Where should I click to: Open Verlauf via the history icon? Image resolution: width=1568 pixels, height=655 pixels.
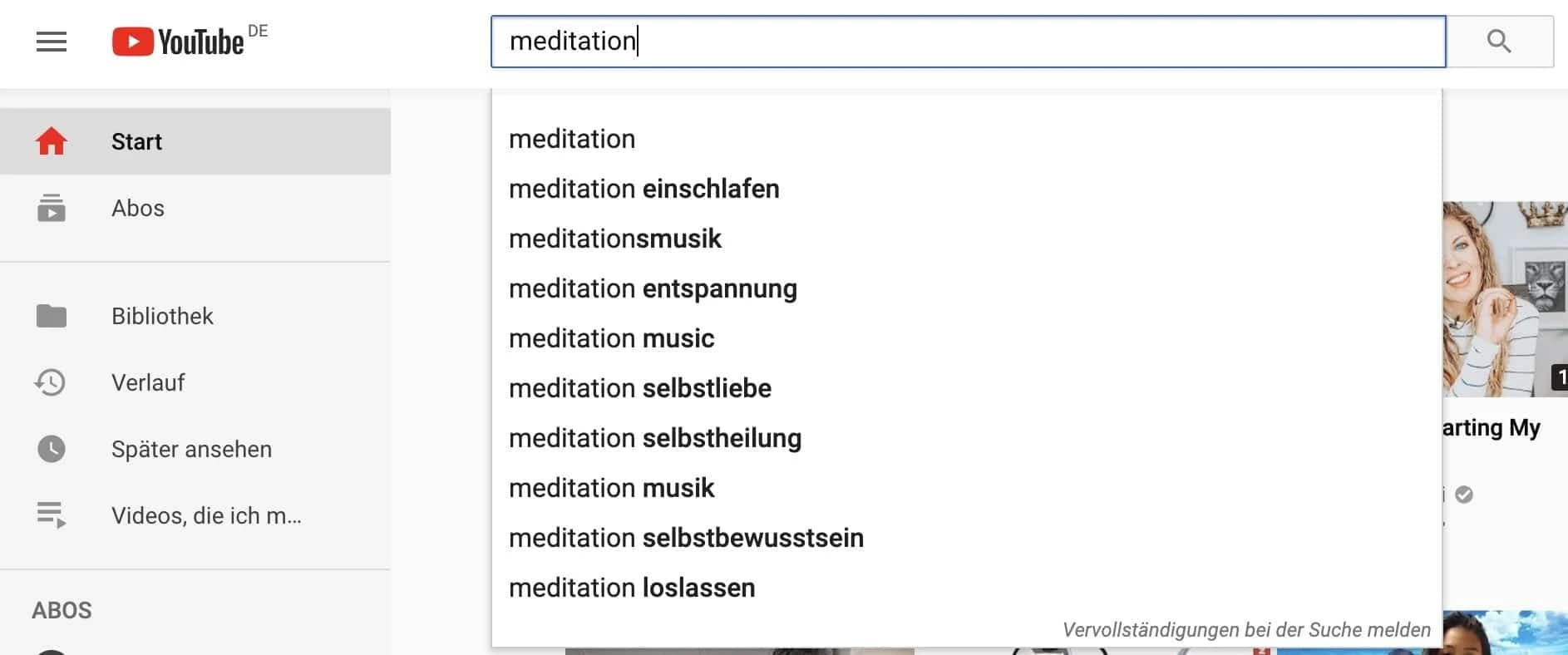pos(52,382)
